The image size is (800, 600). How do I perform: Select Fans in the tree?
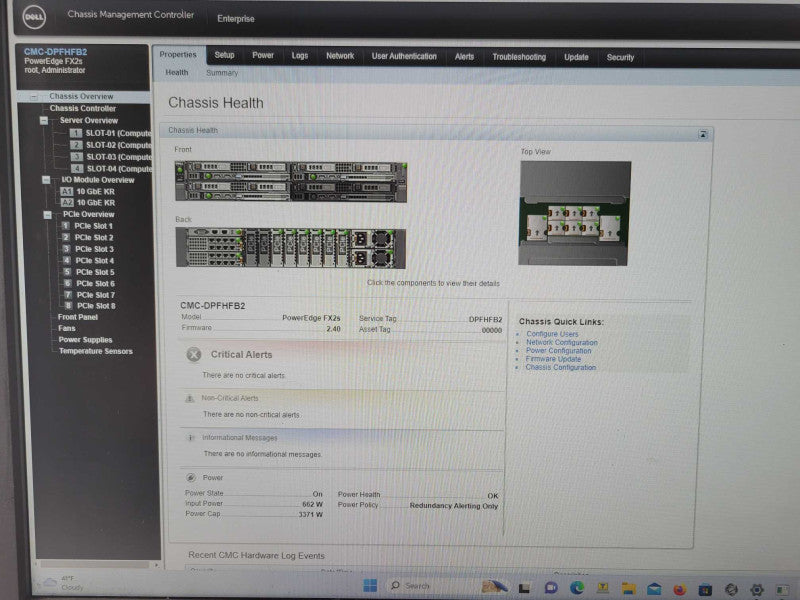[x=67, y=328]
